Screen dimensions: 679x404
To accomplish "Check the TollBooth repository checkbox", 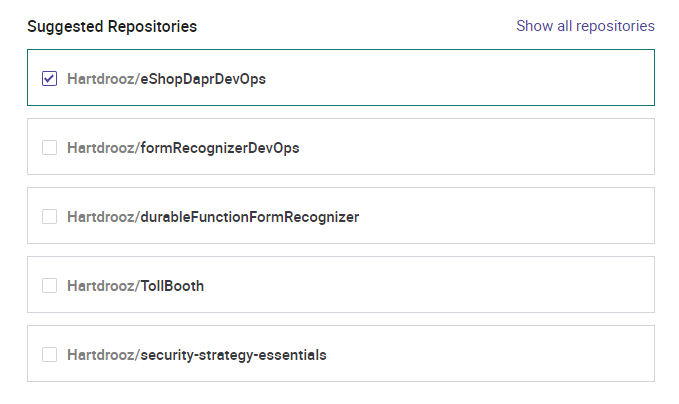I will click(49, 286).
